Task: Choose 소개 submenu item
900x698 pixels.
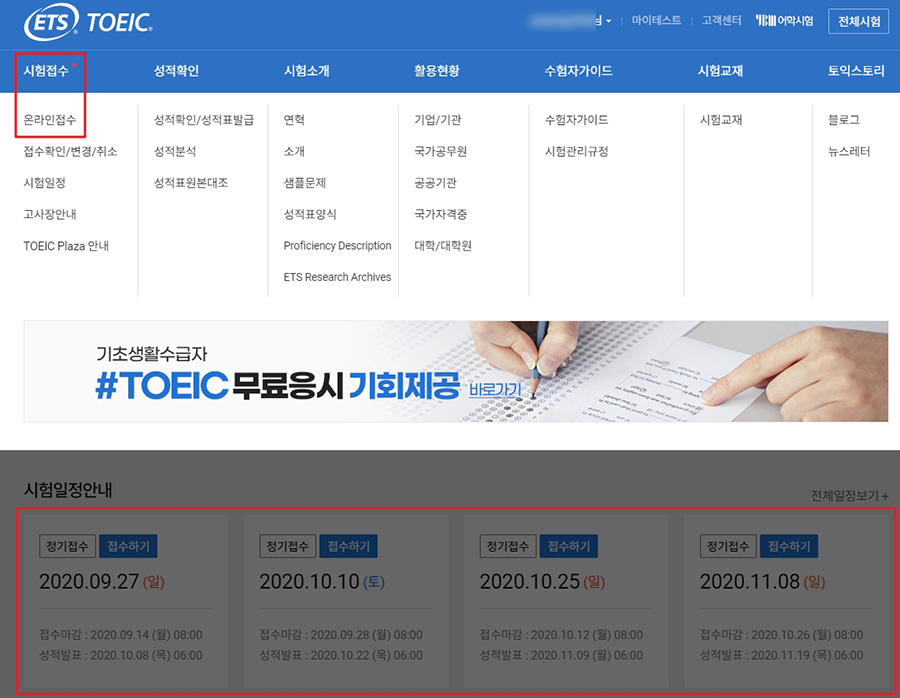Action: click(x=294, y=151)
